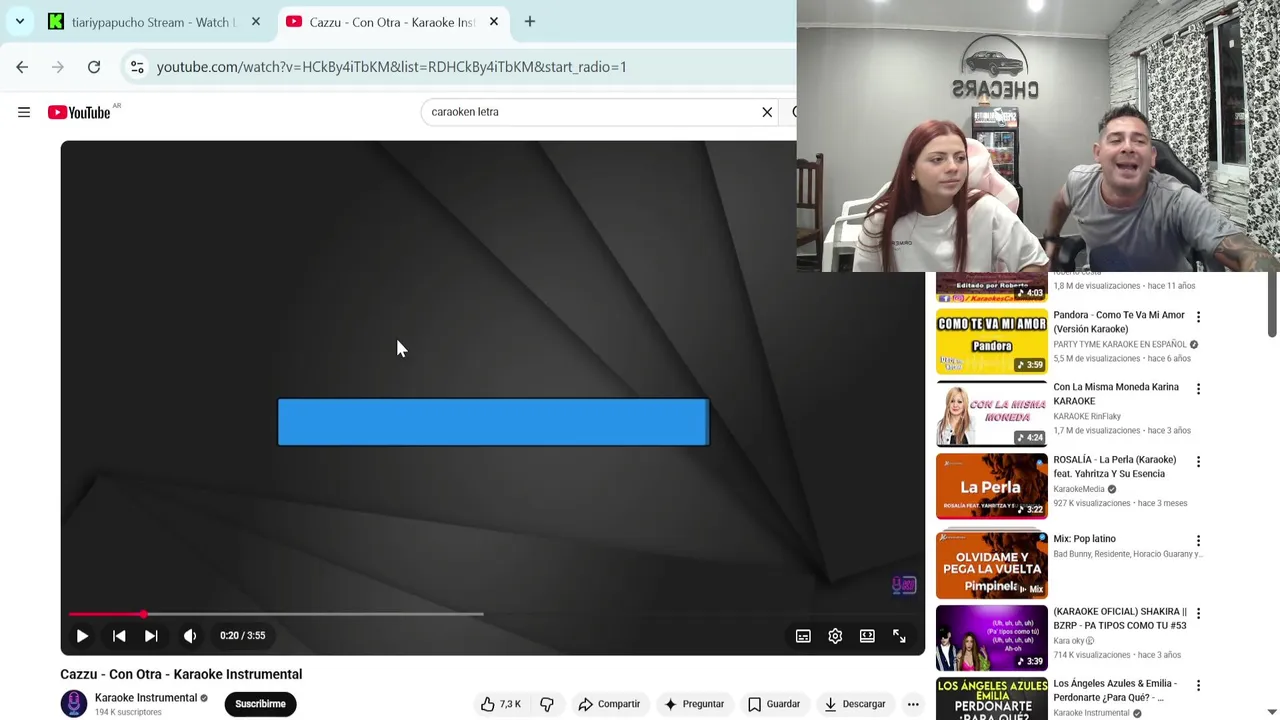The image size is (1280, 720).
Task: Open 'Con La Misma Moneda Karina KARAOKE' title
Action: [1115, 394]
